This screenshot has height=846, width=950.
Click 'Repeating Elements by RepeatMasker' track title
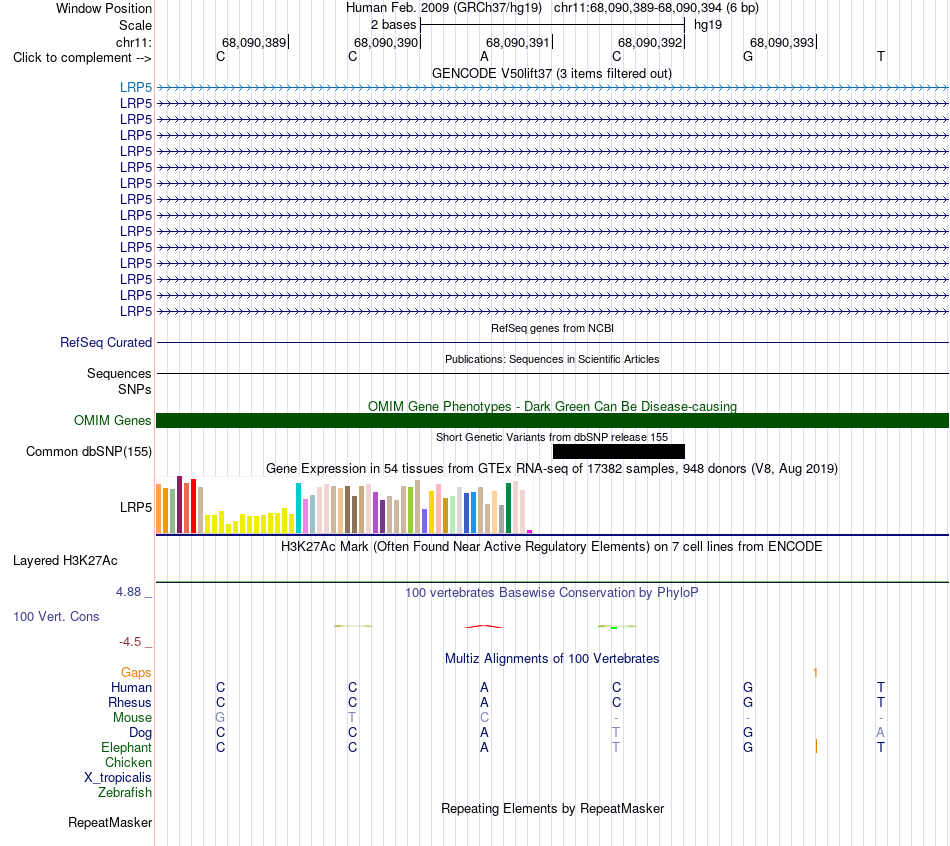(x=552, y=809)
